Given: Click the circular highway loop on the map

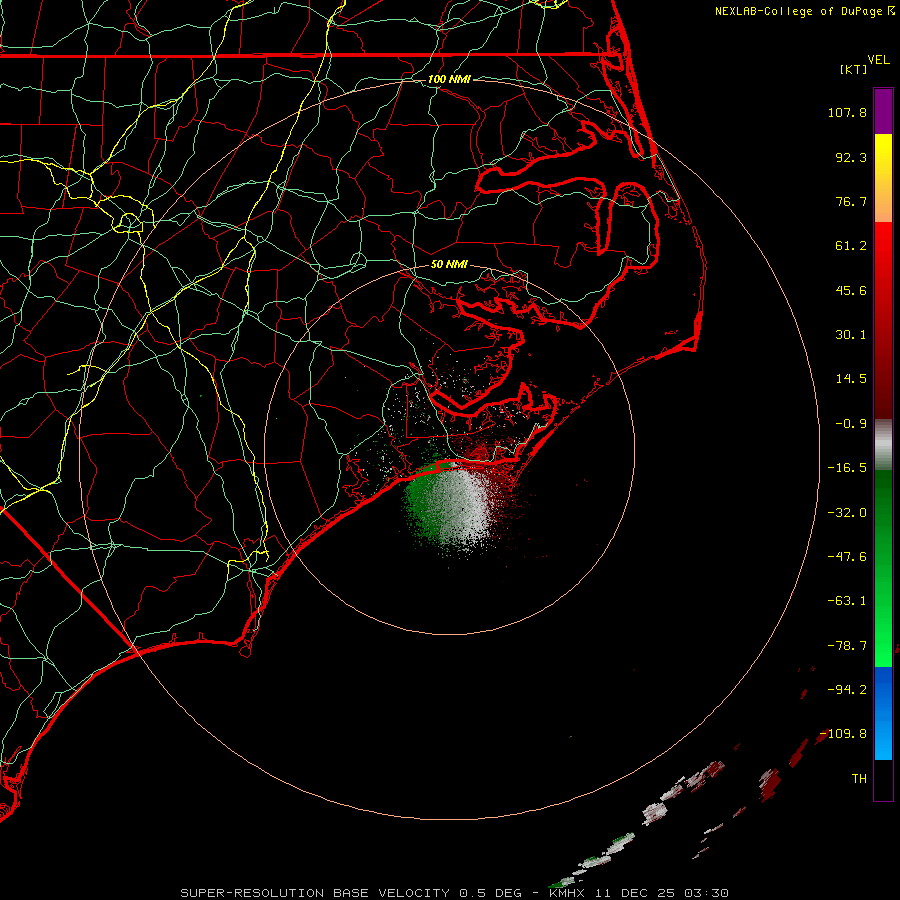Looking at the screenshot, I should click(x=129, y=222).
